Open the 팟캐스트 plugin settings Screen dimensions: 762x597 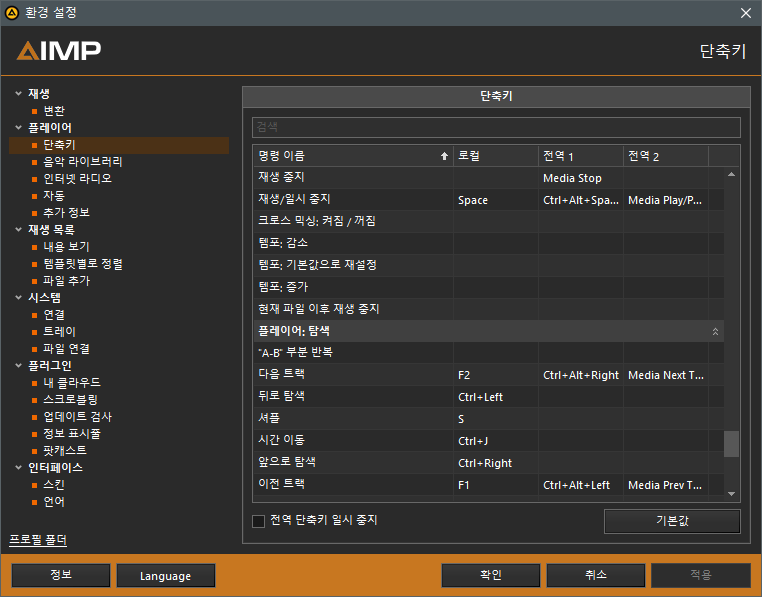[65, 451]
